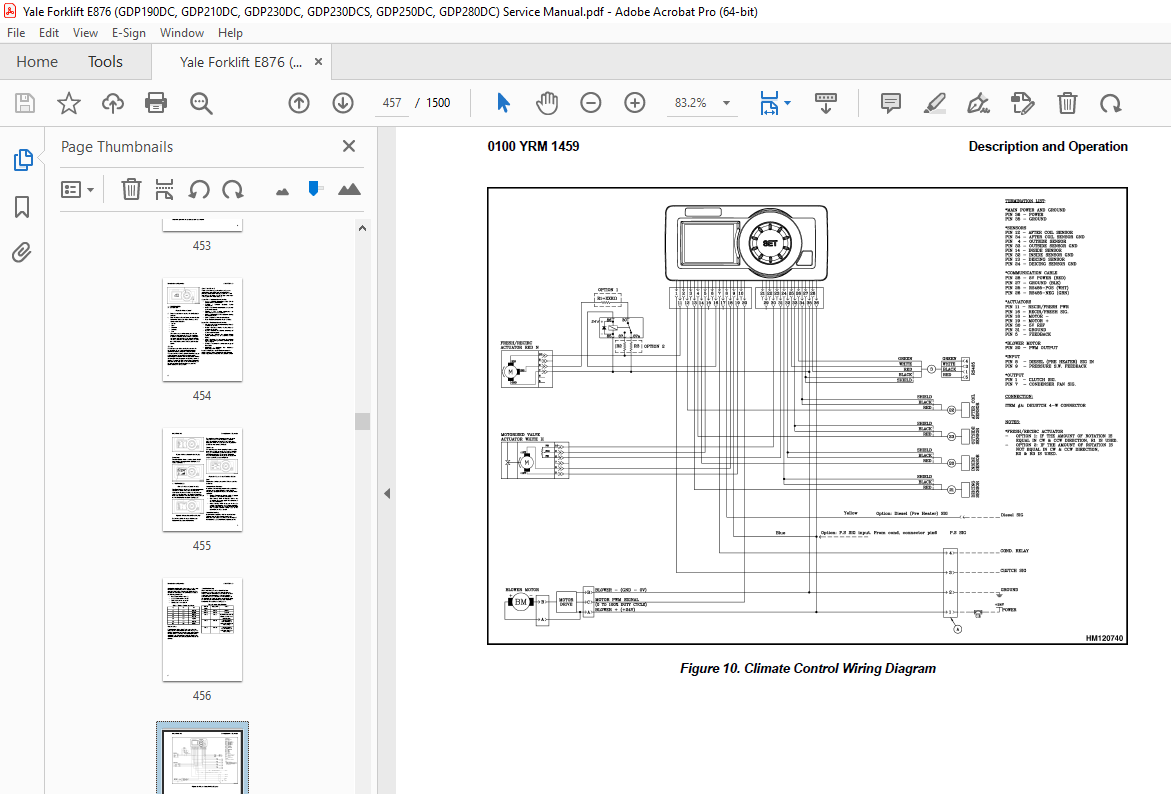Zoom out with minus button
The image size is (1171, 794).
point(591,103)
